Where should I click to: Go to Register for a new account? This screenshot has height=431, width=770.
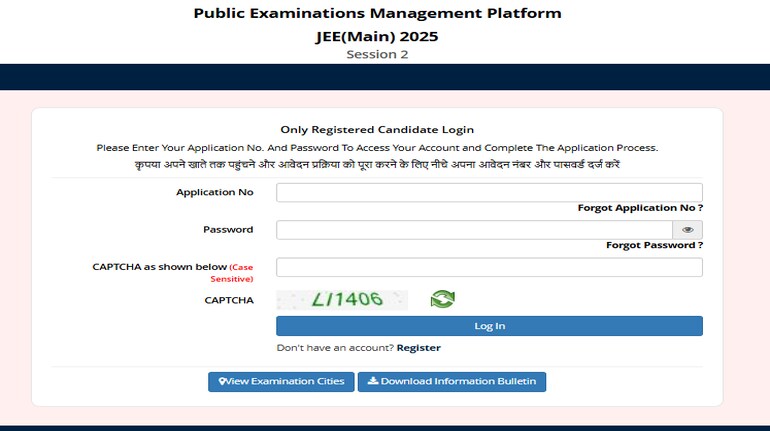[418, 348]
